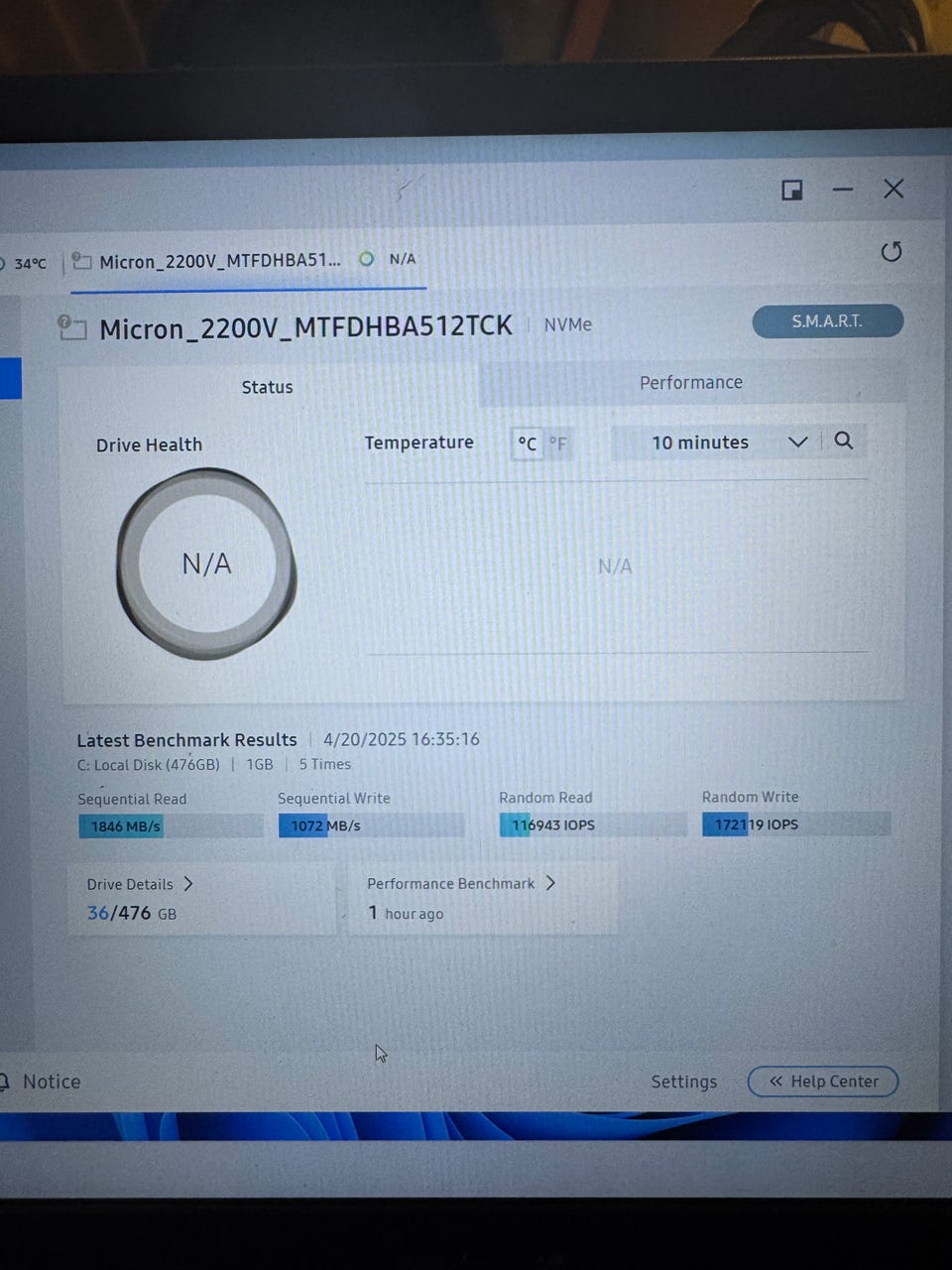The height and width of the screenshot is (1270, 952).
Task: Click 'C: Local Disk (476GB)' text
Action: pyautogui.click(x=149, y=765)
